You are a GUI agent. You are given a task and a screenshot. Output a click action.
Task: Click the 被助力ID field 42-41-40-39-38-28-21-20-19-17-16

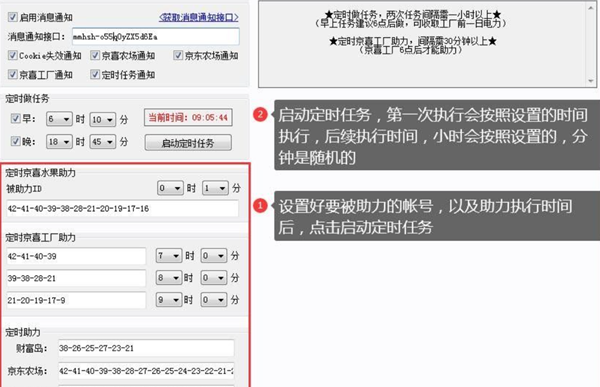click(x=122, y=209)
